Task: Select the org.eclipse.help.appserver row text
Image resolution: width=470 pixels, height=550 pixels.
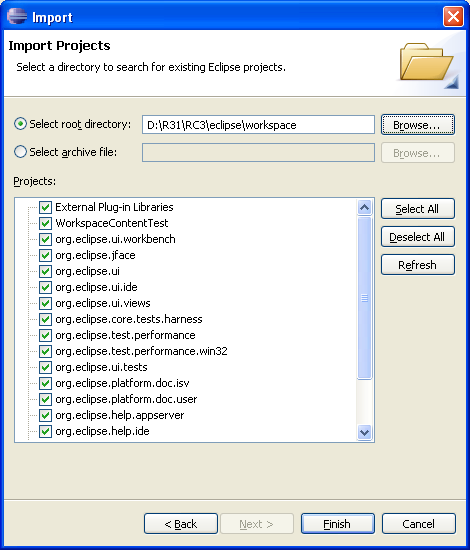Action: 120,415
